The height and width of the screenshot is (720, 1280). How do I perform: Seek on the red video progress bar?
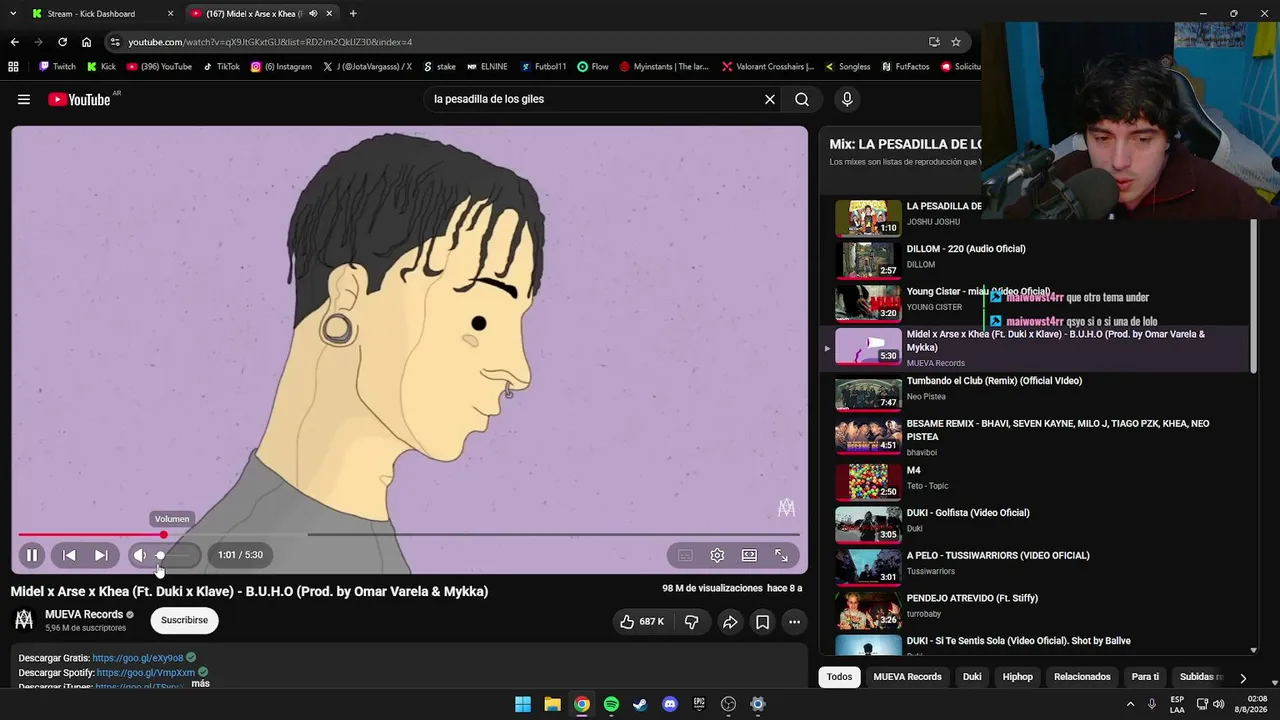409,535
